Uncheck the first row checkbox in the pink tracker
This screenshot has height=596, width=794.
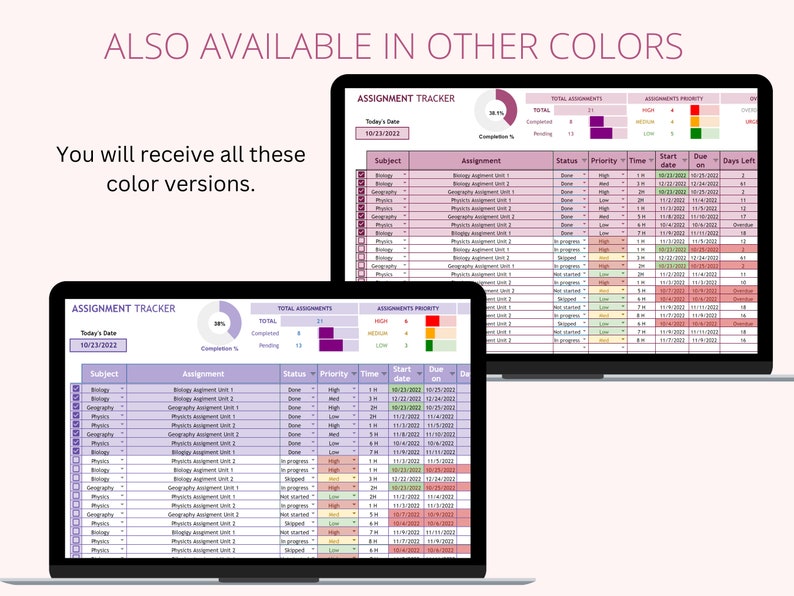tap(361, 175)
